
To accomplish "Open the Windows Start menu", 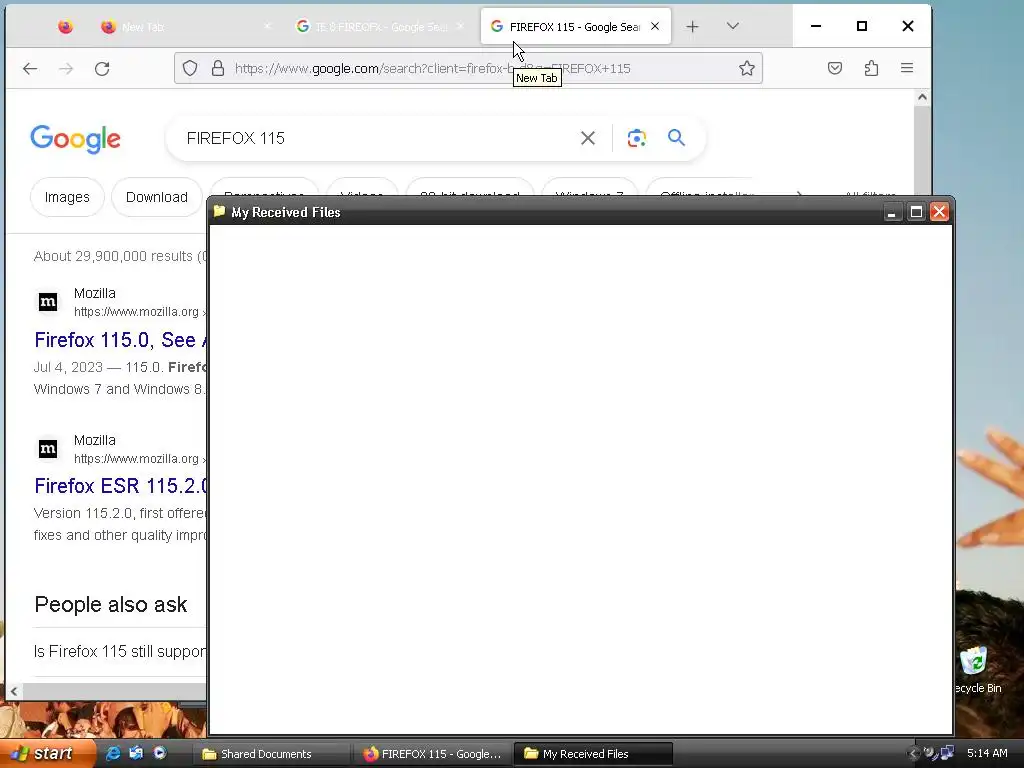I will pos(47,754).
